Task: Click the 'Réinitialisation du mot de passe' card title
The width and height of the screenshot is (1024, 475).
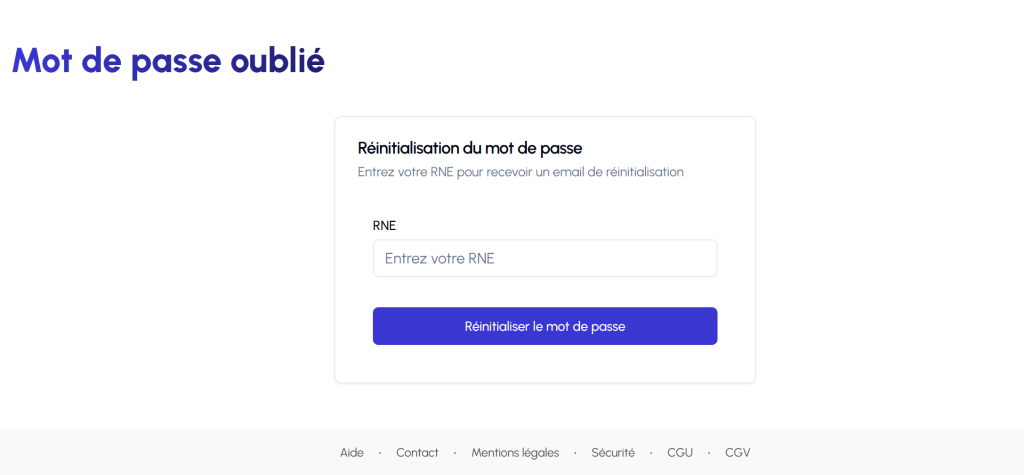Action: click(x=470, y=148)
